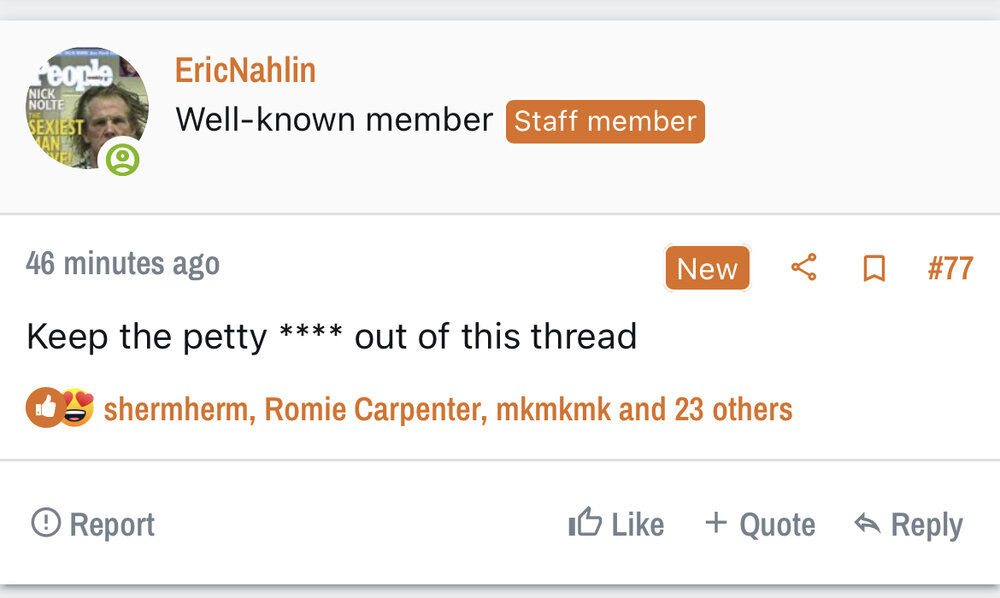This screenshot has width=1000, height=598.
Task: Like this post
Action: pos(616,524)
